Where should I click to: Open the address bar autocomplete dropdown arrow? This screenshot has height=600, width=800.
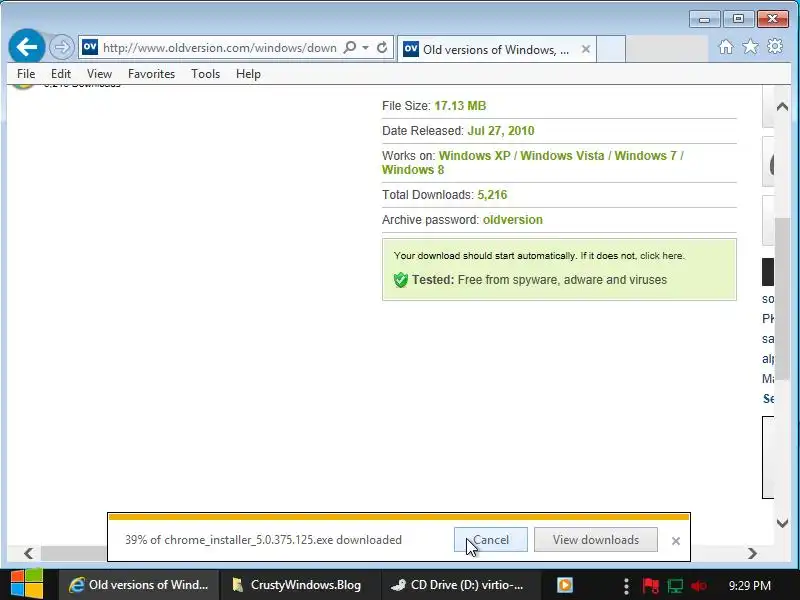click(365, 47)
